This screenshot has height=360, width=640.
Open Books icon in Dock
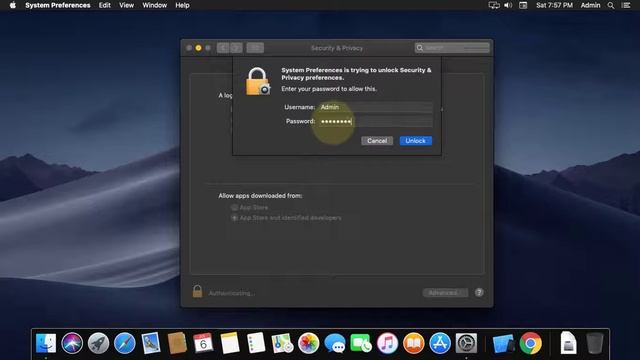413,343
